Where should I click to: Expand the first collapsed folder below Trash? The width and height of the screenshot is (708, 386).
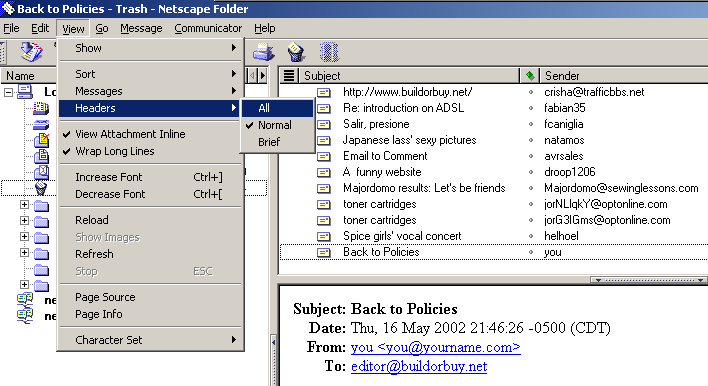pos(24,205)
